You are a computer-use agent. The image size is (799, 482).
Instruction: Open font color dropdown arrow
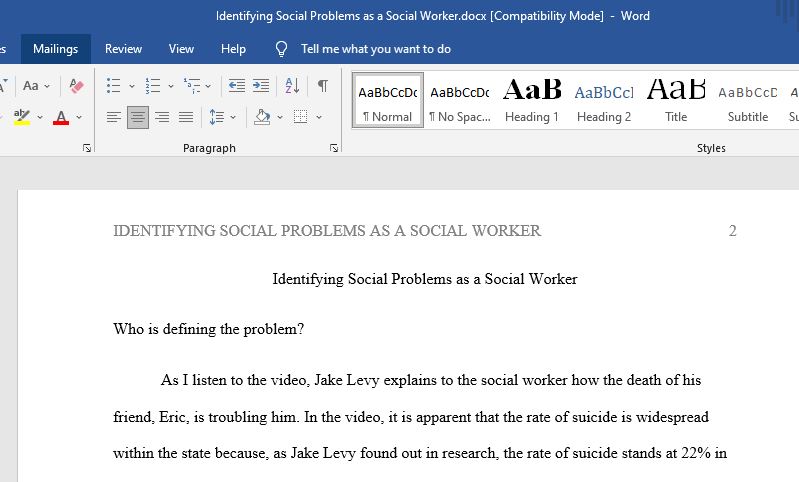[x=79, y=117]
